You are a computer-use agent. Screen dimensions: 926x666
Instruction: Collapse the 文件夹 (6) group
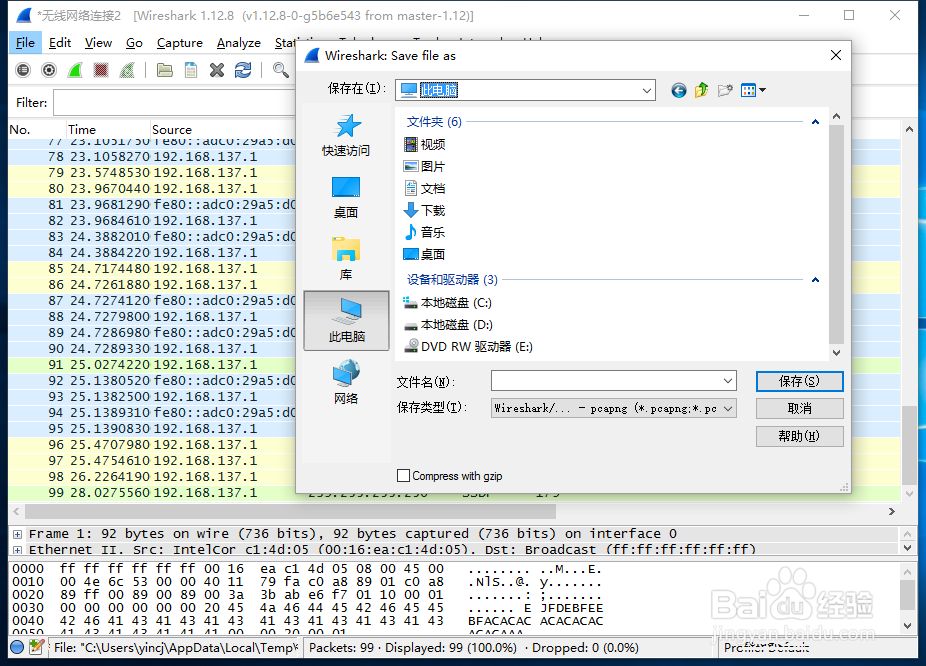(x=815, y=122)
